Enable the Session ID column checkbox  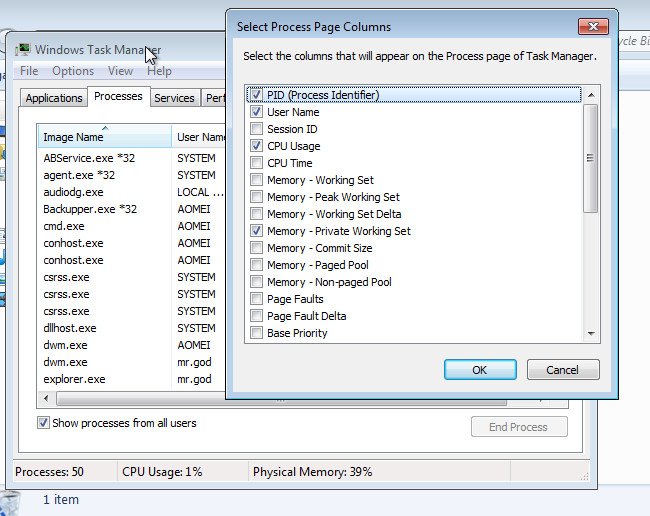coord(257,129)
